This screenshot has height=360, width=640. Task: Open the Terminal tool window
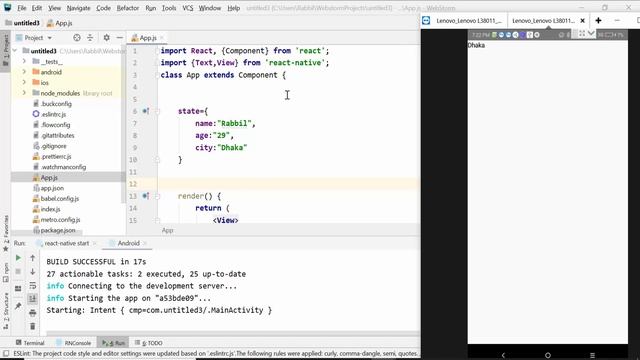pos(30,343)
